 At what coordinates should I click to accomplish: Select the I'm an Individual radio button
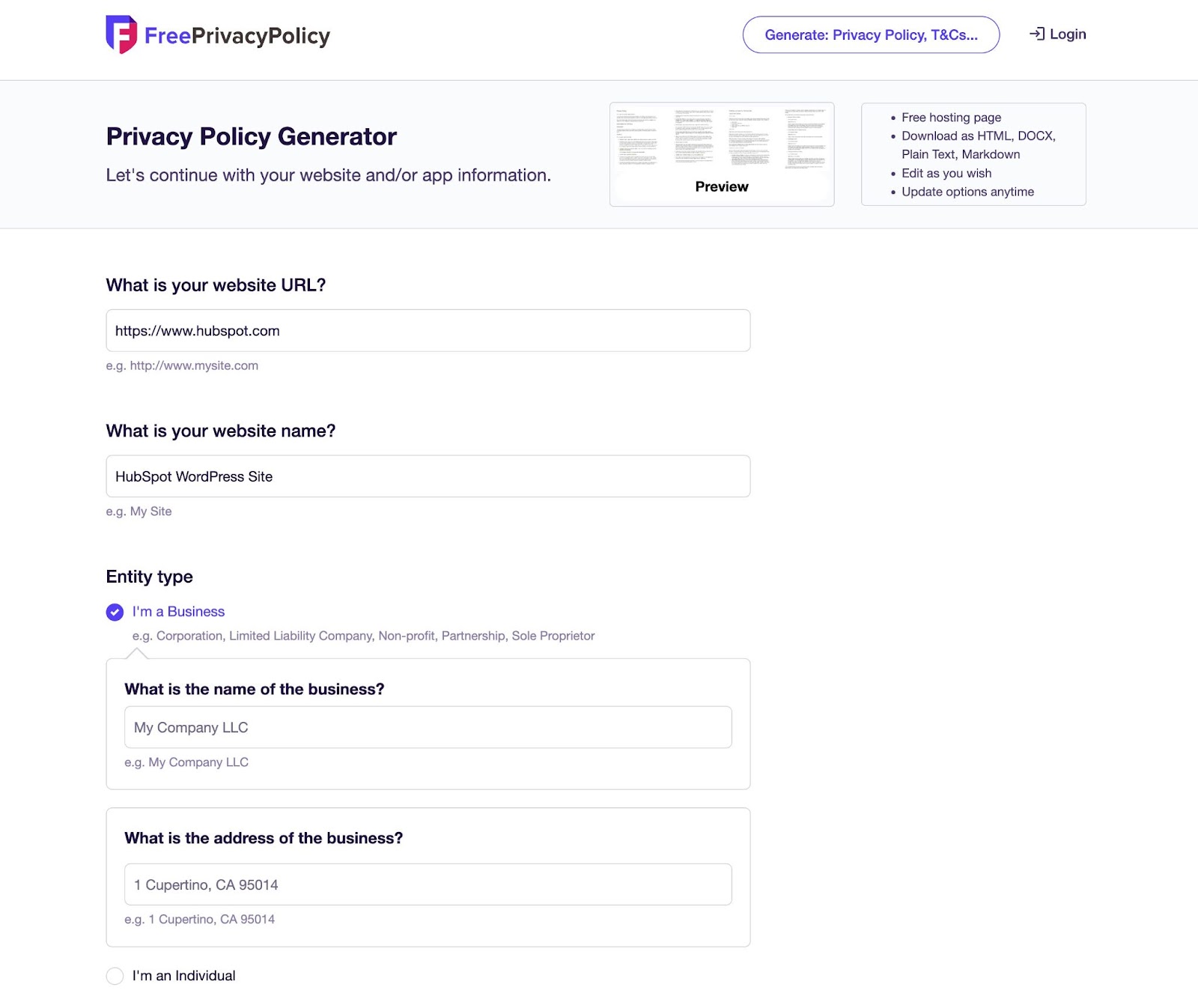click(x=115, y=976)
